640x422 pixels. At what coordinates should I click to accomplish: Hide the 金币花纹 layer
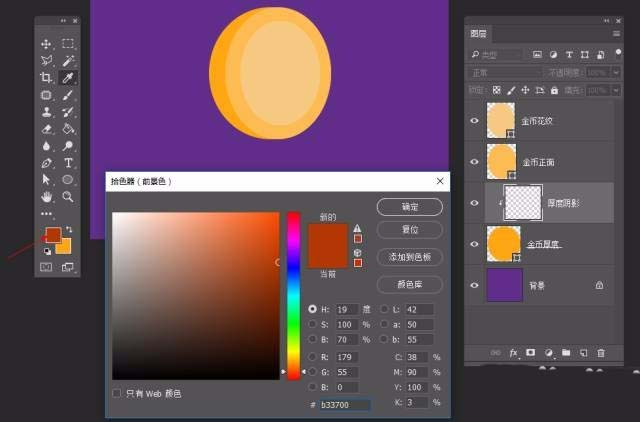[x=474, y=119]
